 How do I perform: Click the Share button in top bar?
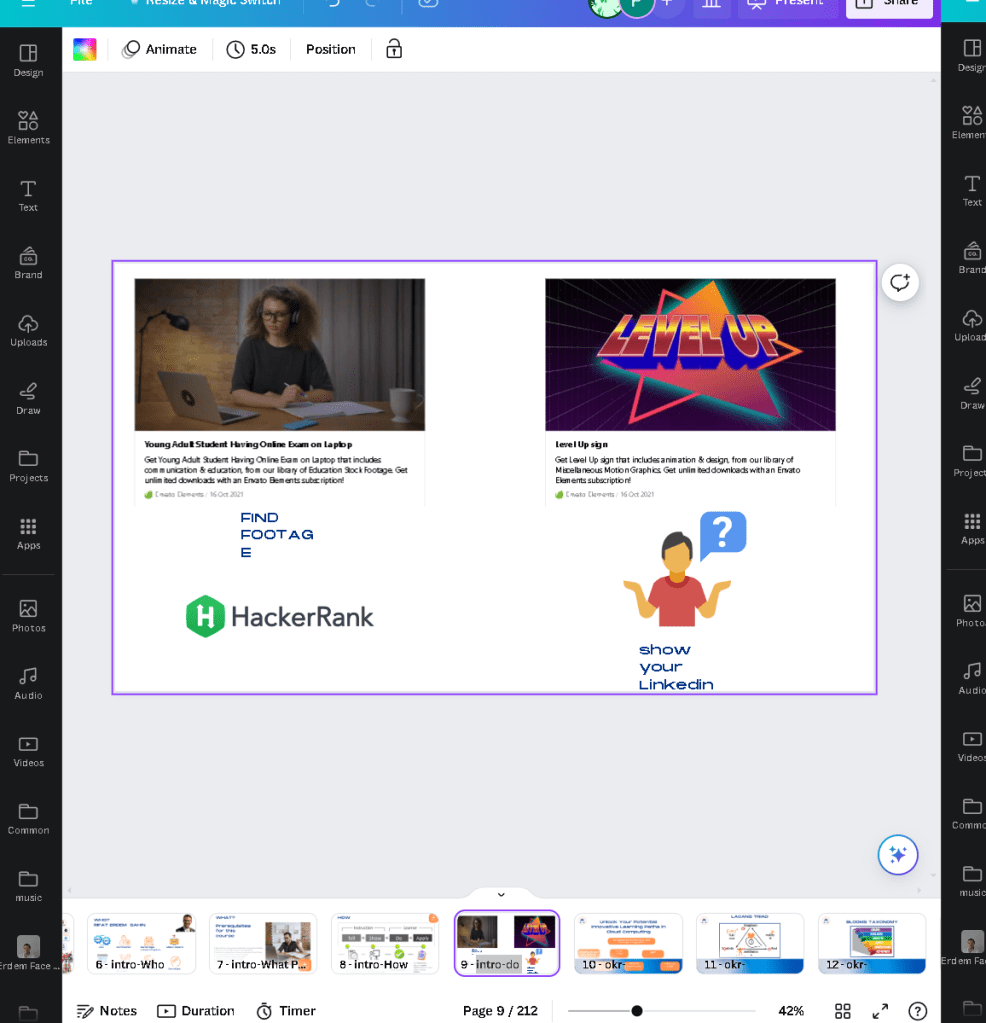pos(889,5)
